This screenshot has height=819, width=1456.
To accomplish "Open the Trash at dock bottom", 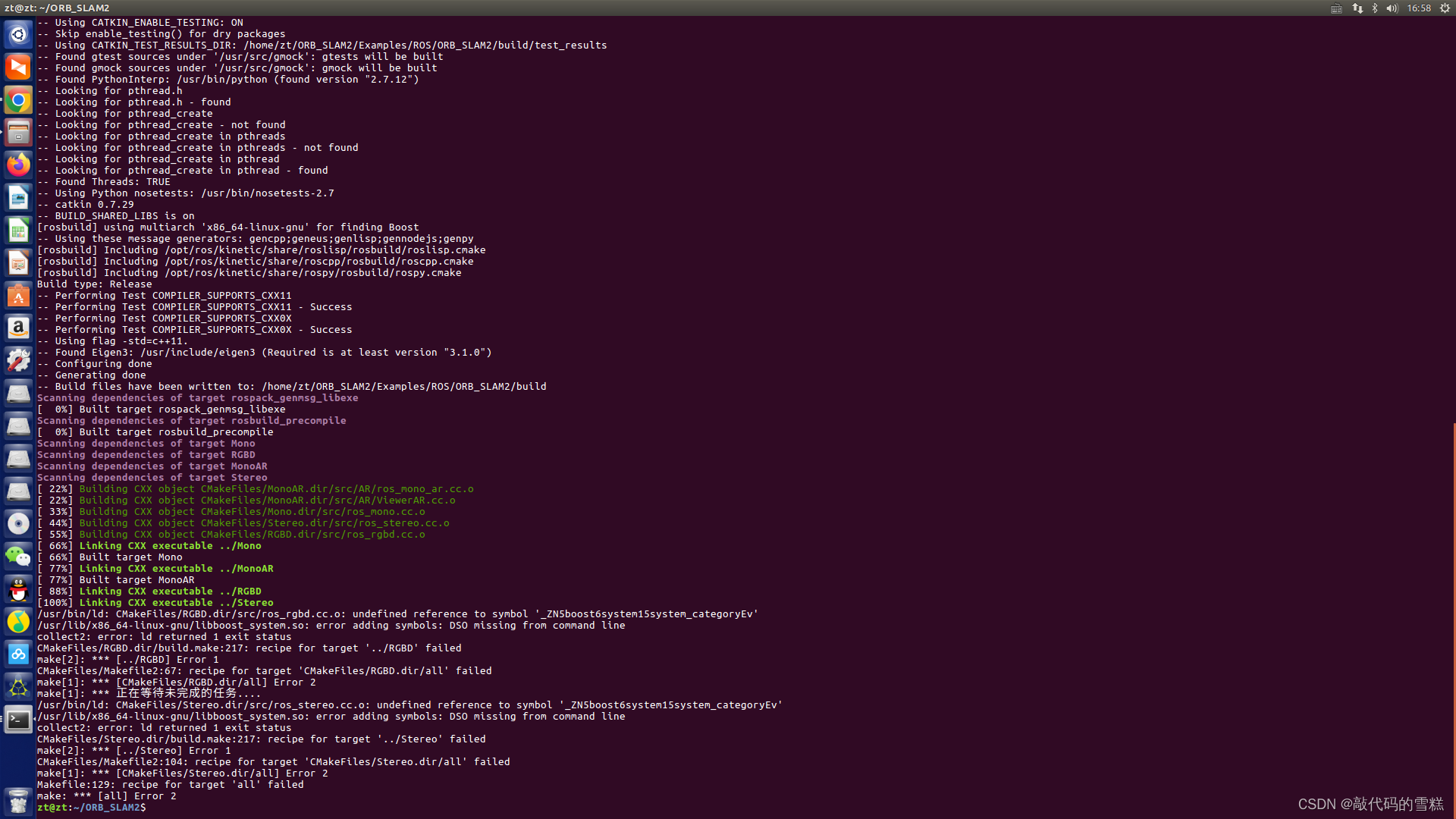I will coord(18,801).
